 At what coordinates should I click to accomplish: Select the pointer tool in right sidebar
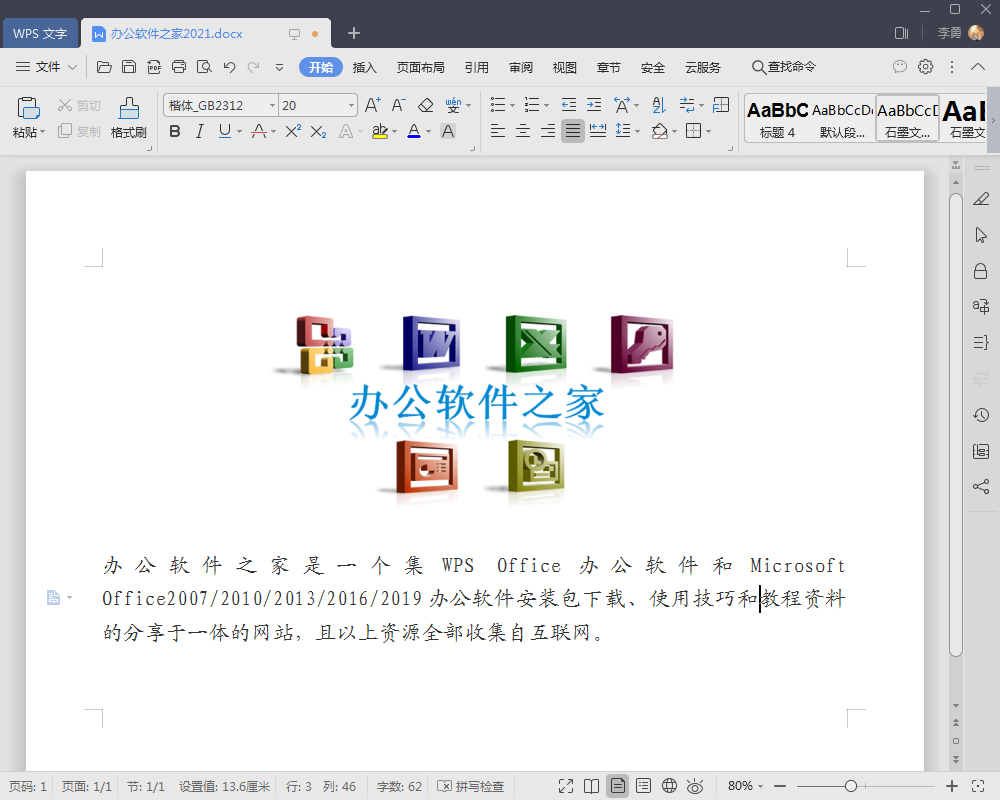(x=981, y=235)
